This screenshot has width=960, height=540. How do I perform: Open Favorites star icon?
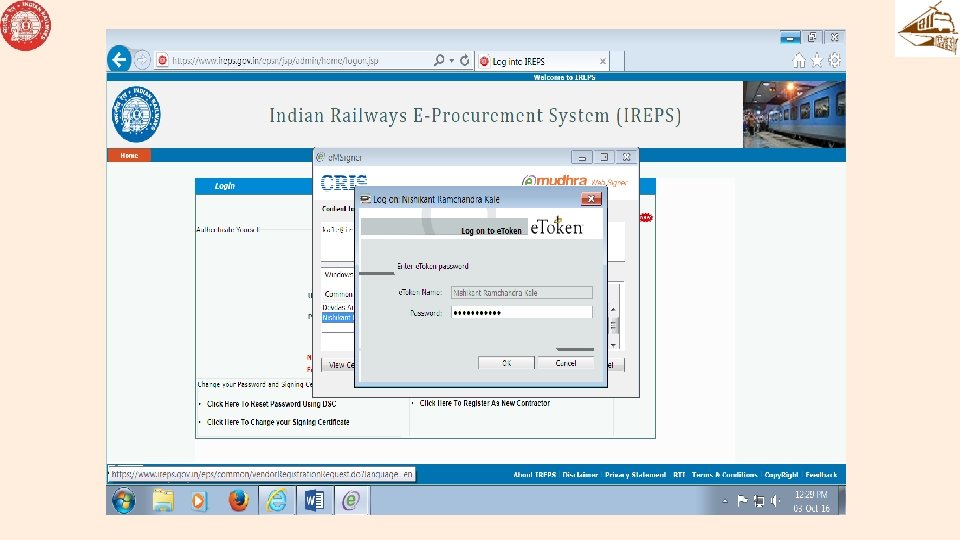(x=817, y=60)
